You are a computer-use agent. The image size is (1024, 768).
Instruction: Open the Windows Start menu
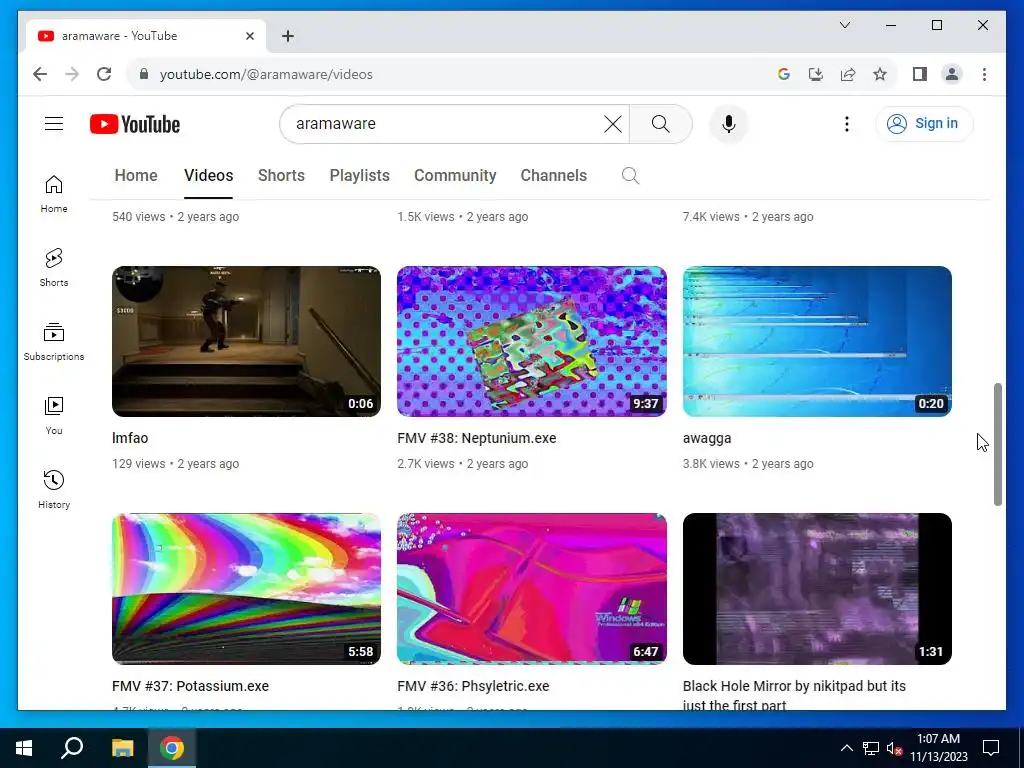(24, 748)
